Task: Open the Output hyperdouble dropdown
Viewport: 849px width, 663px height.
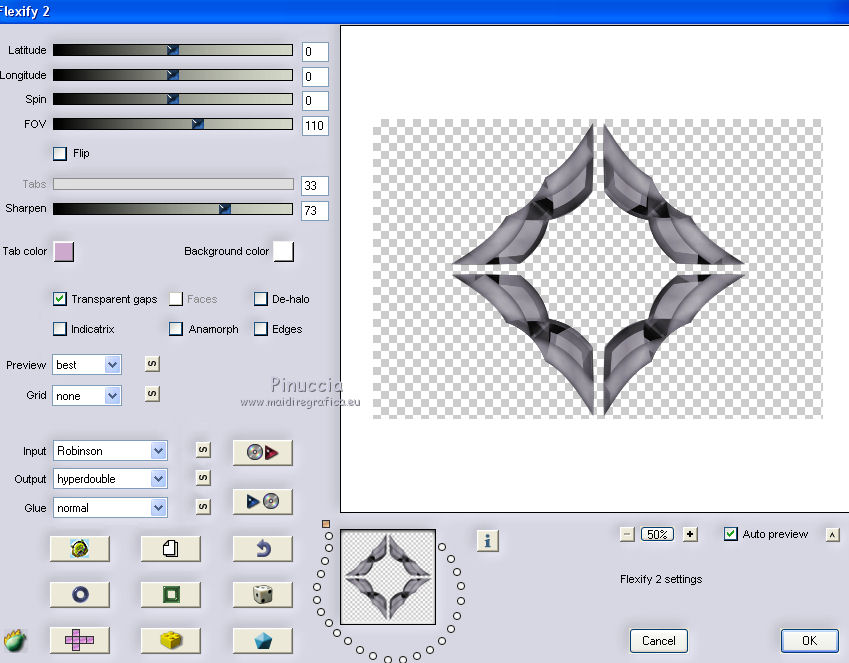Action: tap(110, 479)
